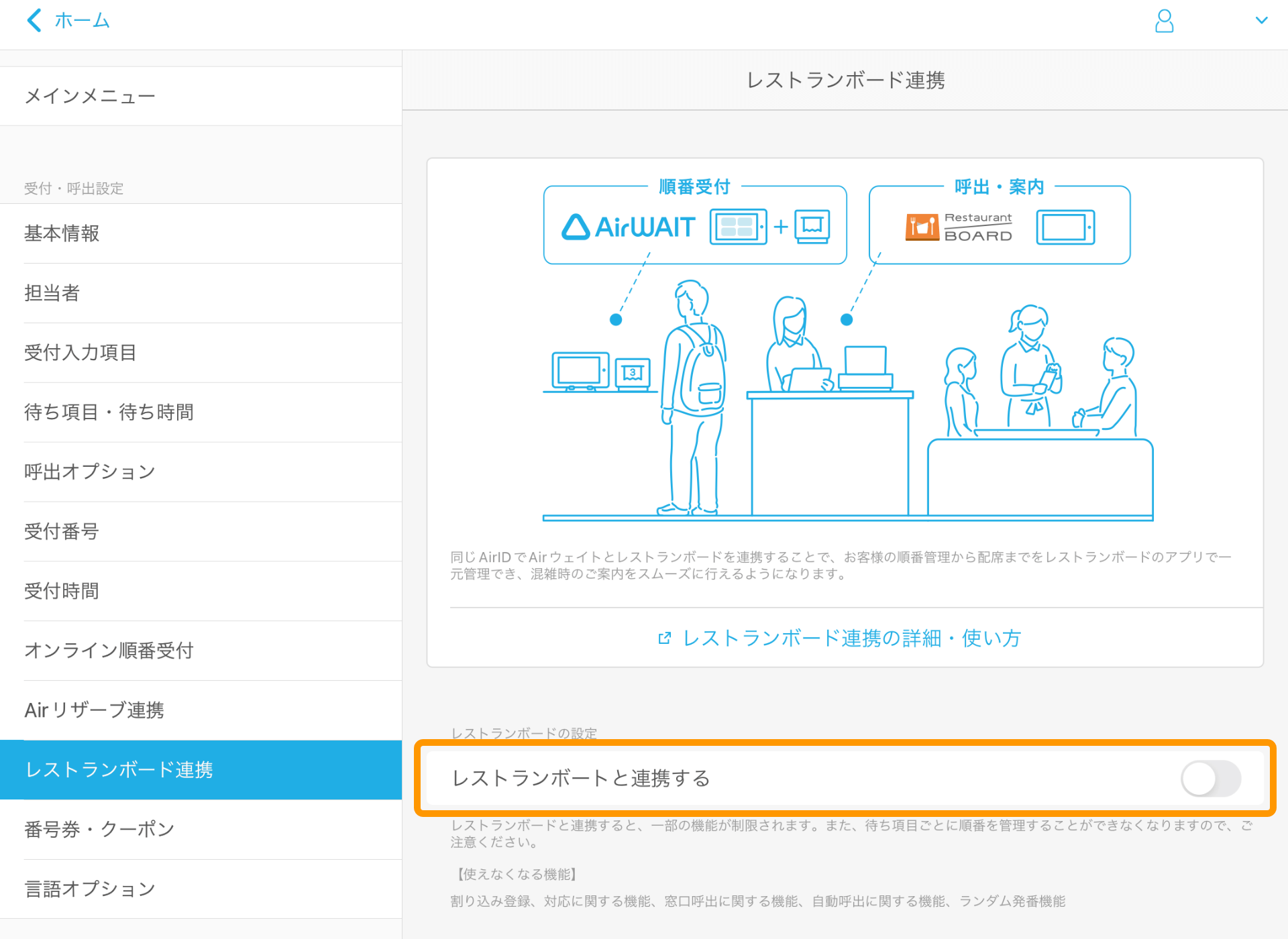The width and height of the screenshot is (1288, 939).
Task: Select 待ち項目・待ち時間 menu item
Action: coord(109,412)
